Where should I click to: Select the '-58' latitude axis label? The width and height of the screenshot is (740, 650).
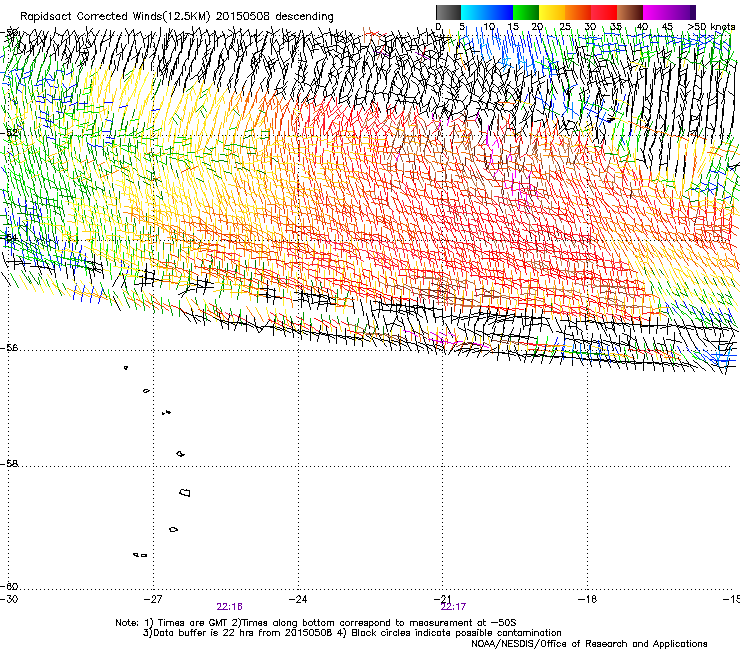[9, 464]
